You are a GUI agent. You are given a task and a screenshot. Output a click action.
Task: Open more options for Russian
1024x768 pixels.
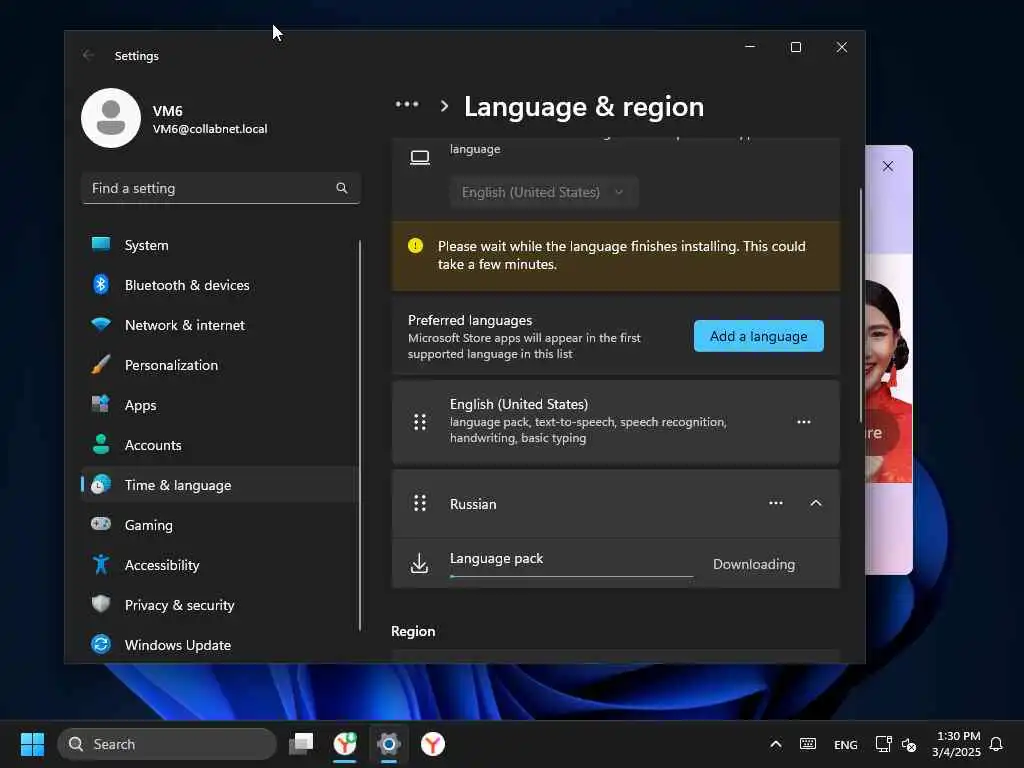776,503
